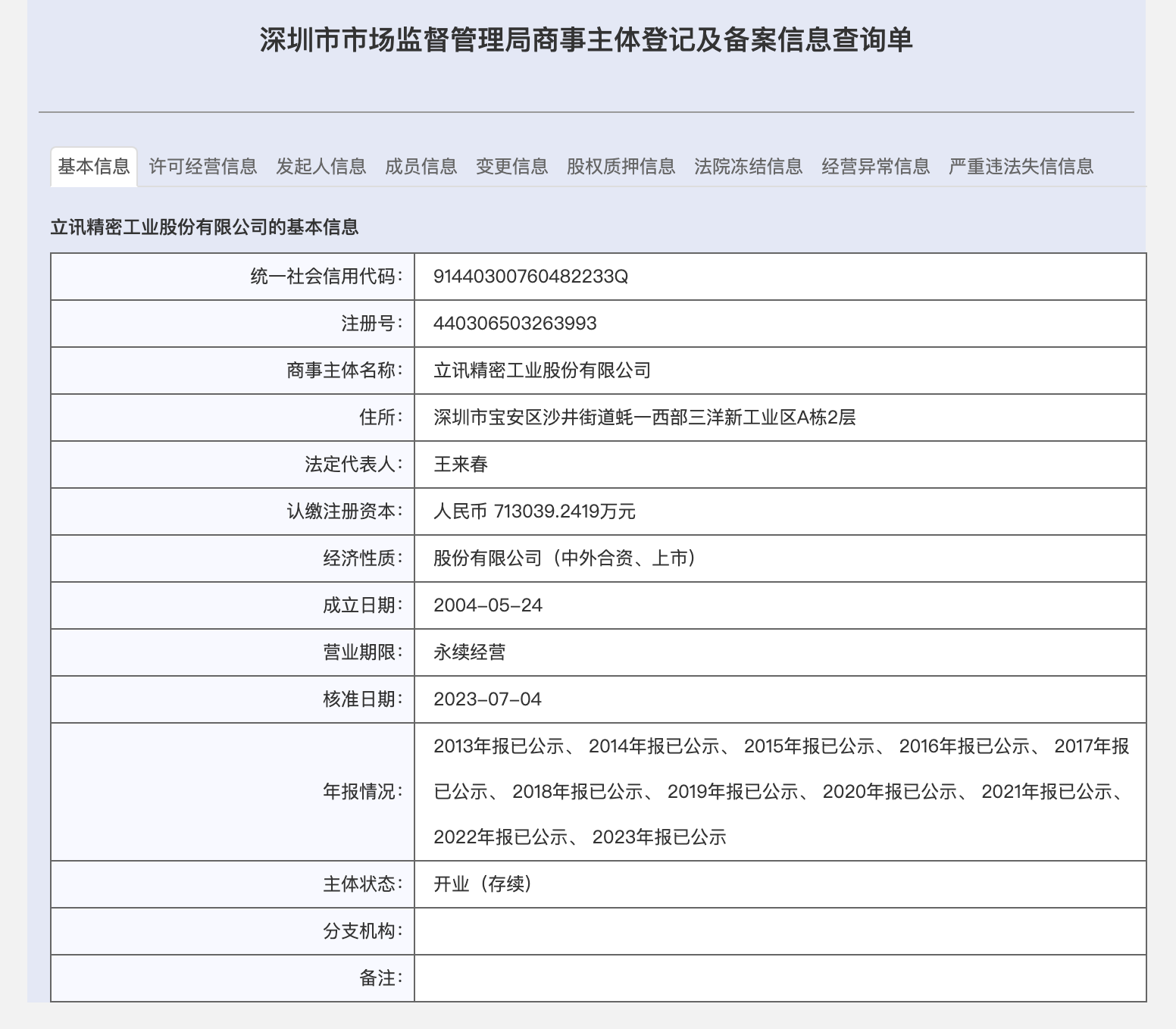The width and height of the screenshot is (1176, 1029).
Task: Click the 年报情况 label
Action: click(x=362, y=792)
